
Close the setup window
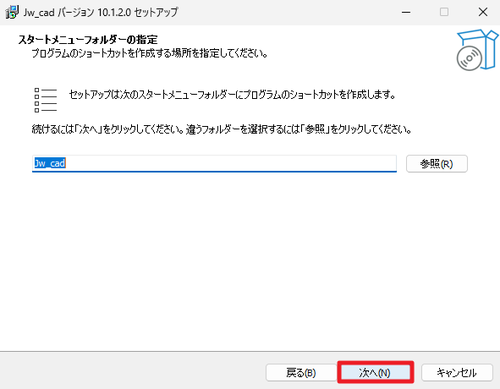483,12
